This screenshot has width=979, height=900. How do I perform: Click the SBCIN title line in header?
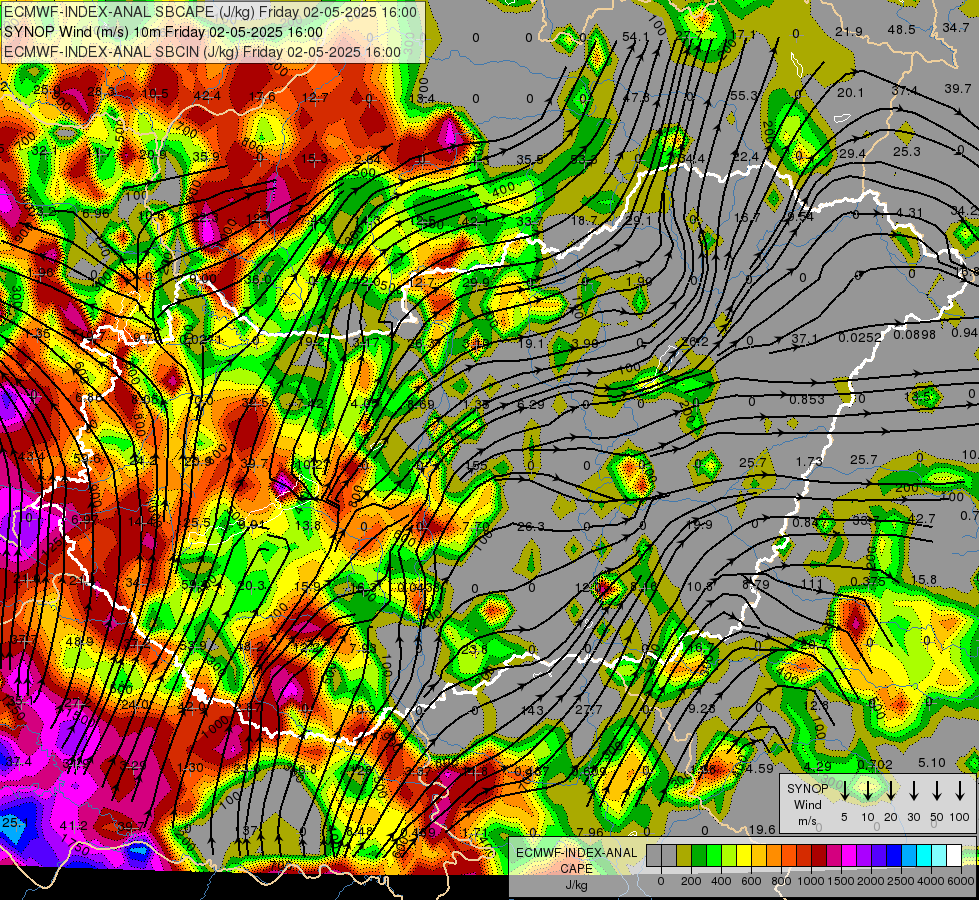point(202,52)
